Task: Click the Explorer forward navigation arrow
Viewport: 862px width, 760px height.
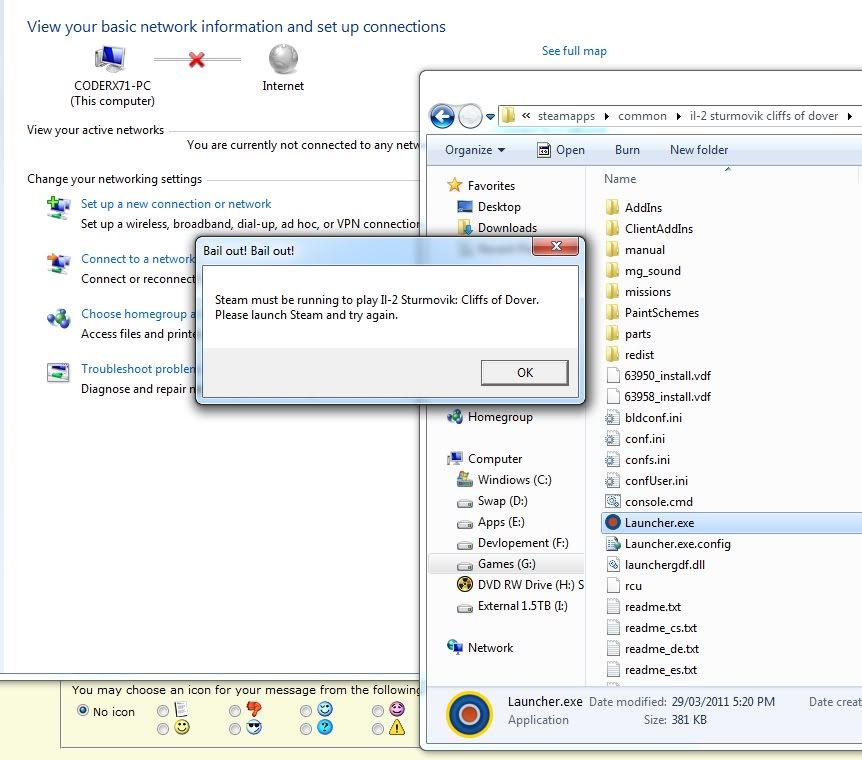Action: pyautogui.click(x=470, y=116)
